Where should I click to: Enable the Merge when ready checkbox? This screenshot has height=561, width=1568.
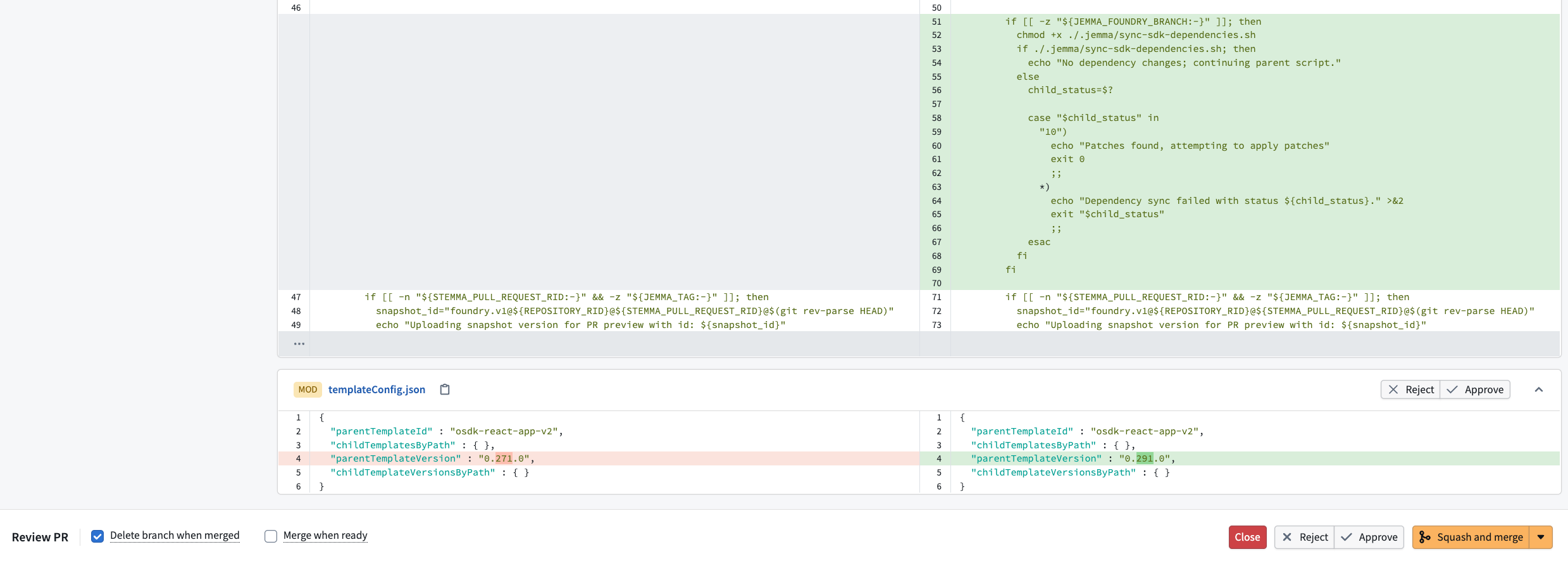coord(271,536)
